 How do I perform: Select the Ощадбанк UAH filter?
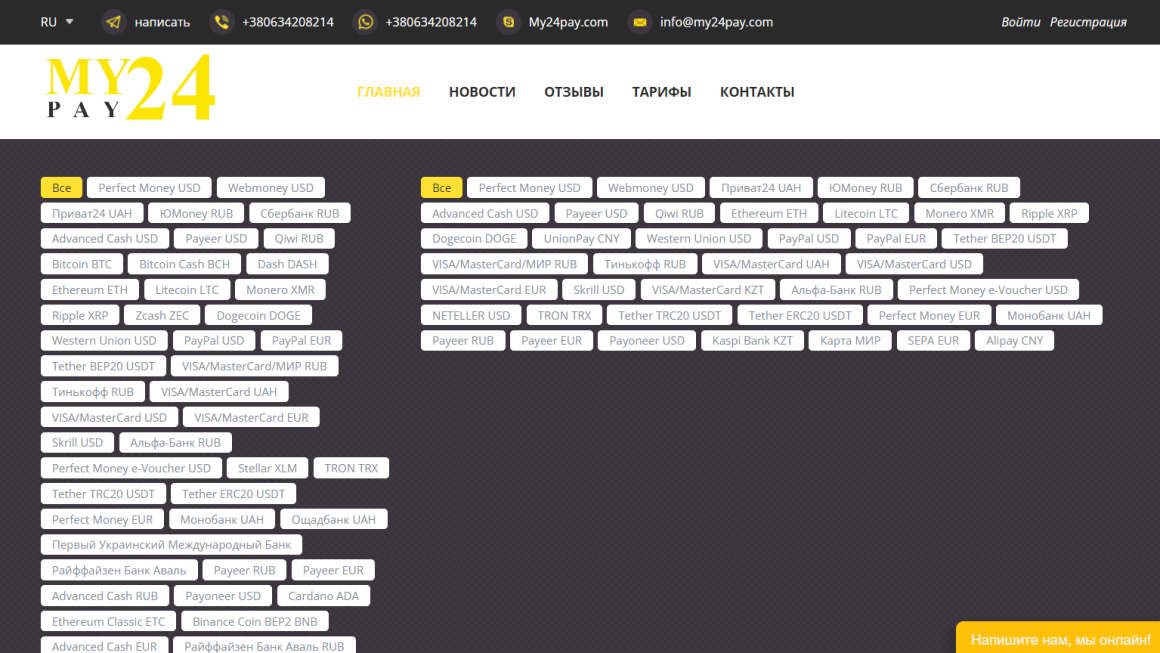(x=334, y=519)
